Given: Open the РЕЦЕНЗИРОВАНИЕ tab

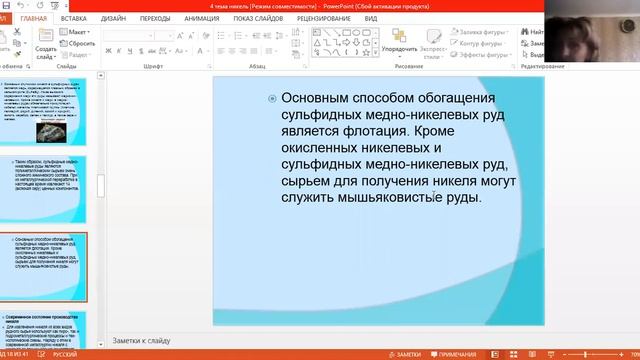Looking at the screenshot, I should [324, 18].
